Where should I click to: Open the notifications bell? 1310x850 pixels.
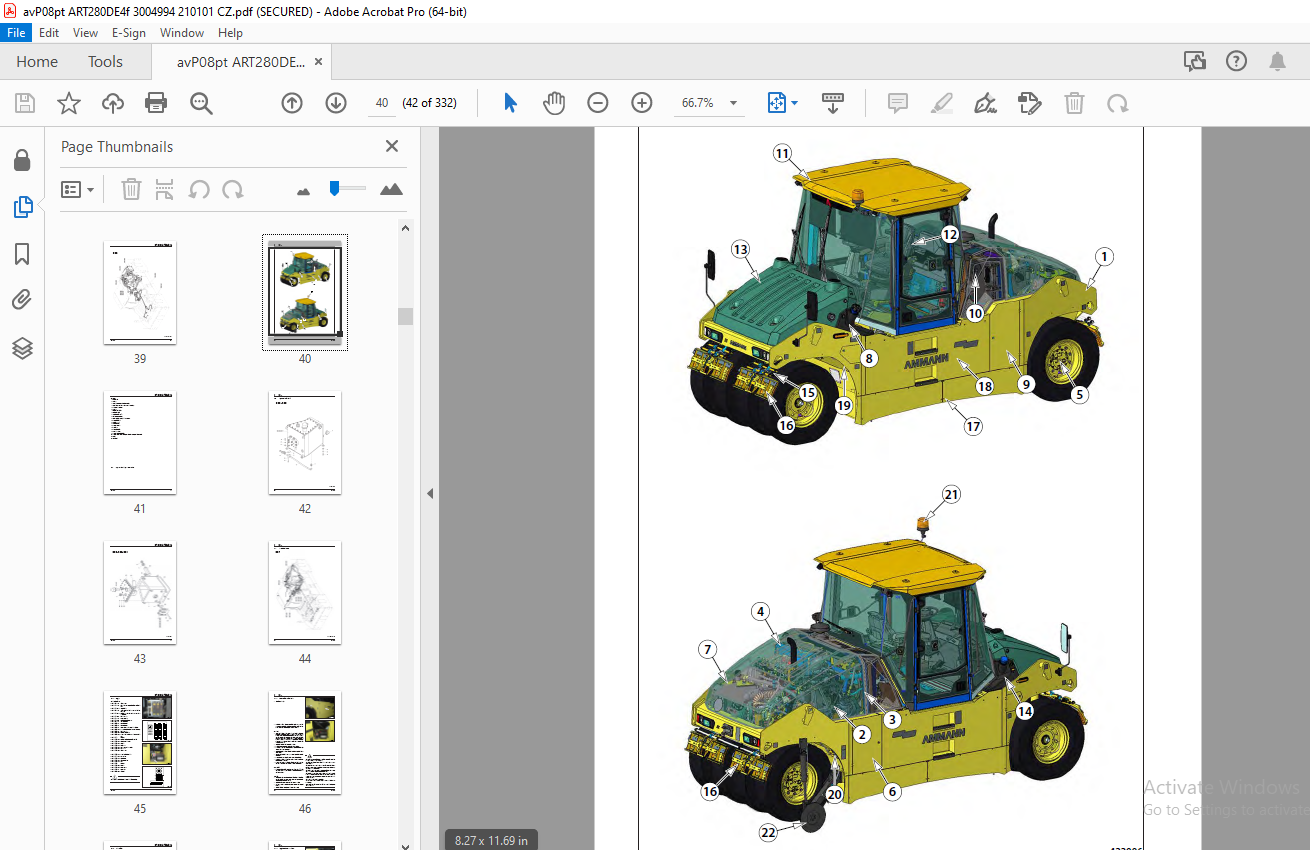point(1277,61)
